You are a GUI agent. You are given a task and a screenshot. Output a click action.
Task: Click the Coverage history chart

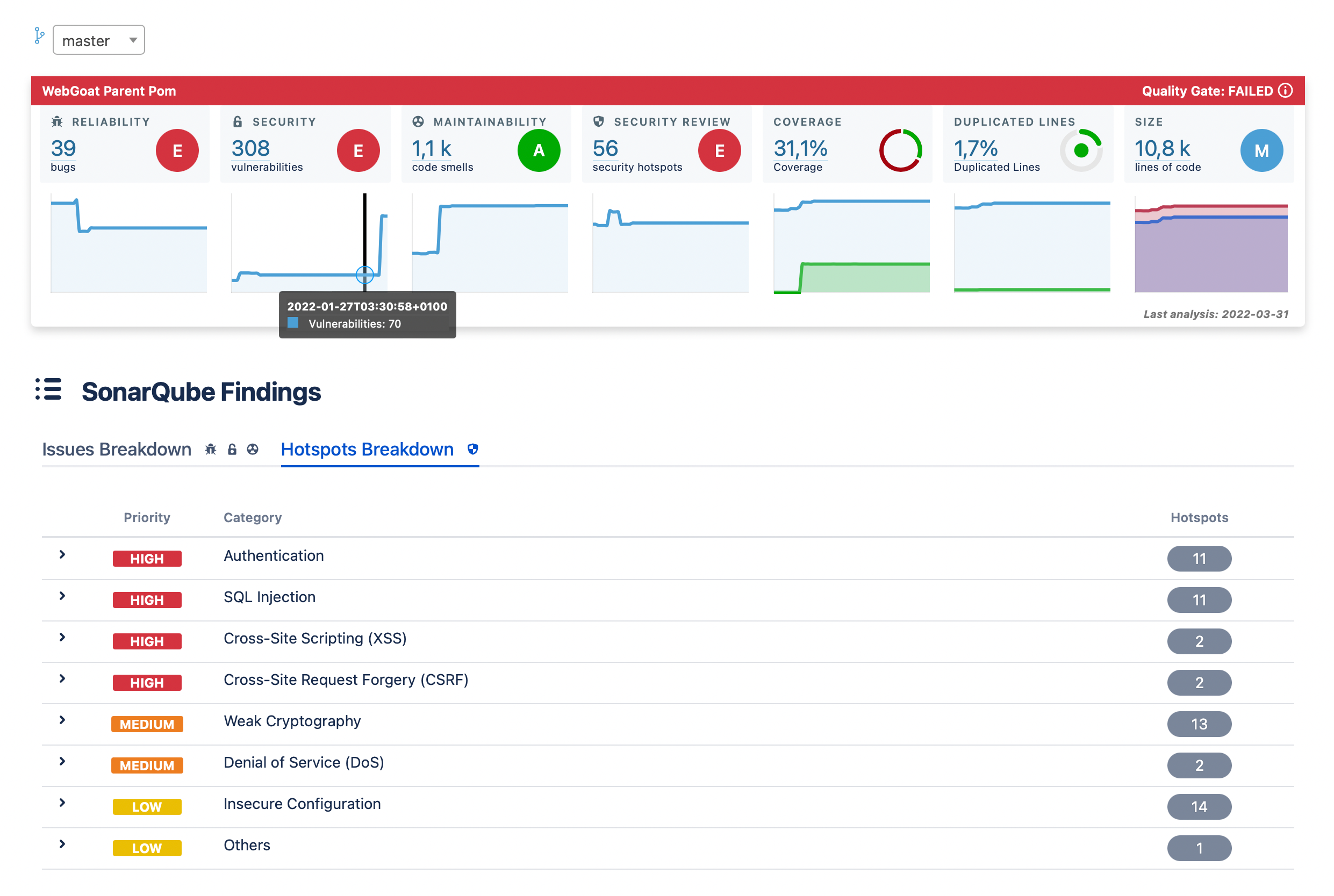coord(851,243)
